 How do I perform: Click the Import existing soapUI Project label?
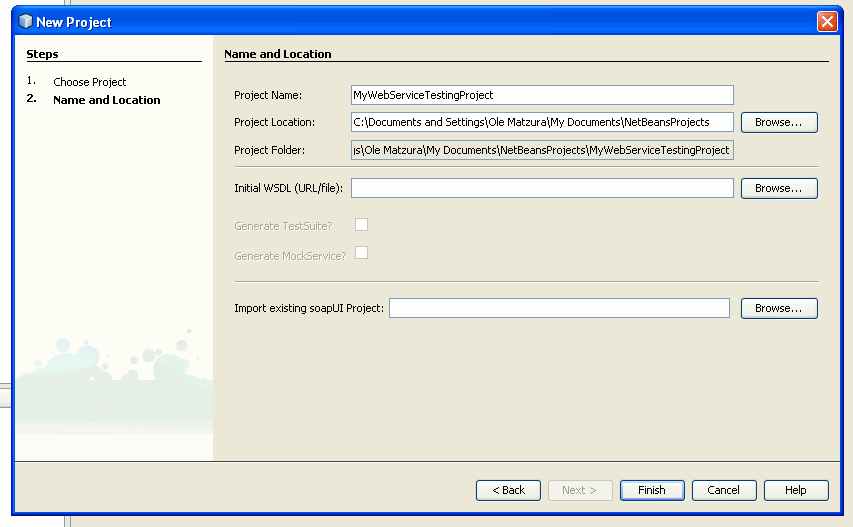[x=308, y=308]
